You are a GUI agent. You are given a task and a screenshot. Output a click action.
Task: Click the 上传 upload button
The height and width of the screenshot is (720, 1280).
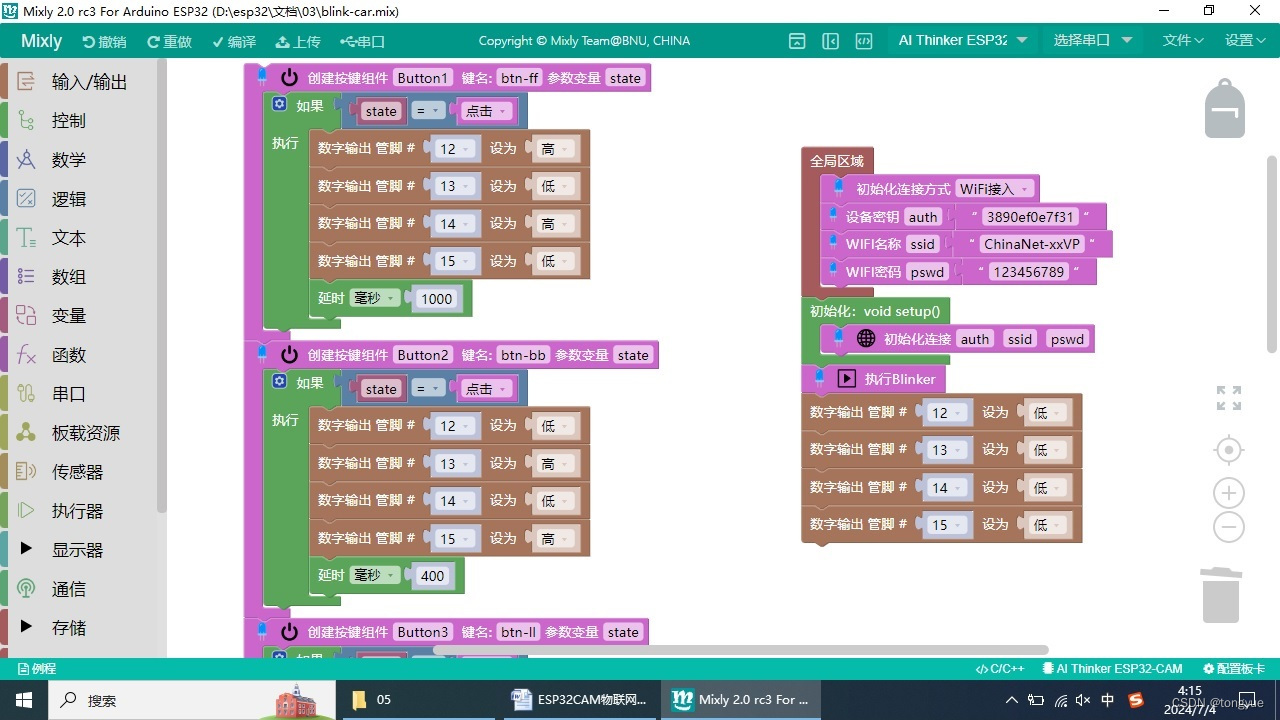298,42
